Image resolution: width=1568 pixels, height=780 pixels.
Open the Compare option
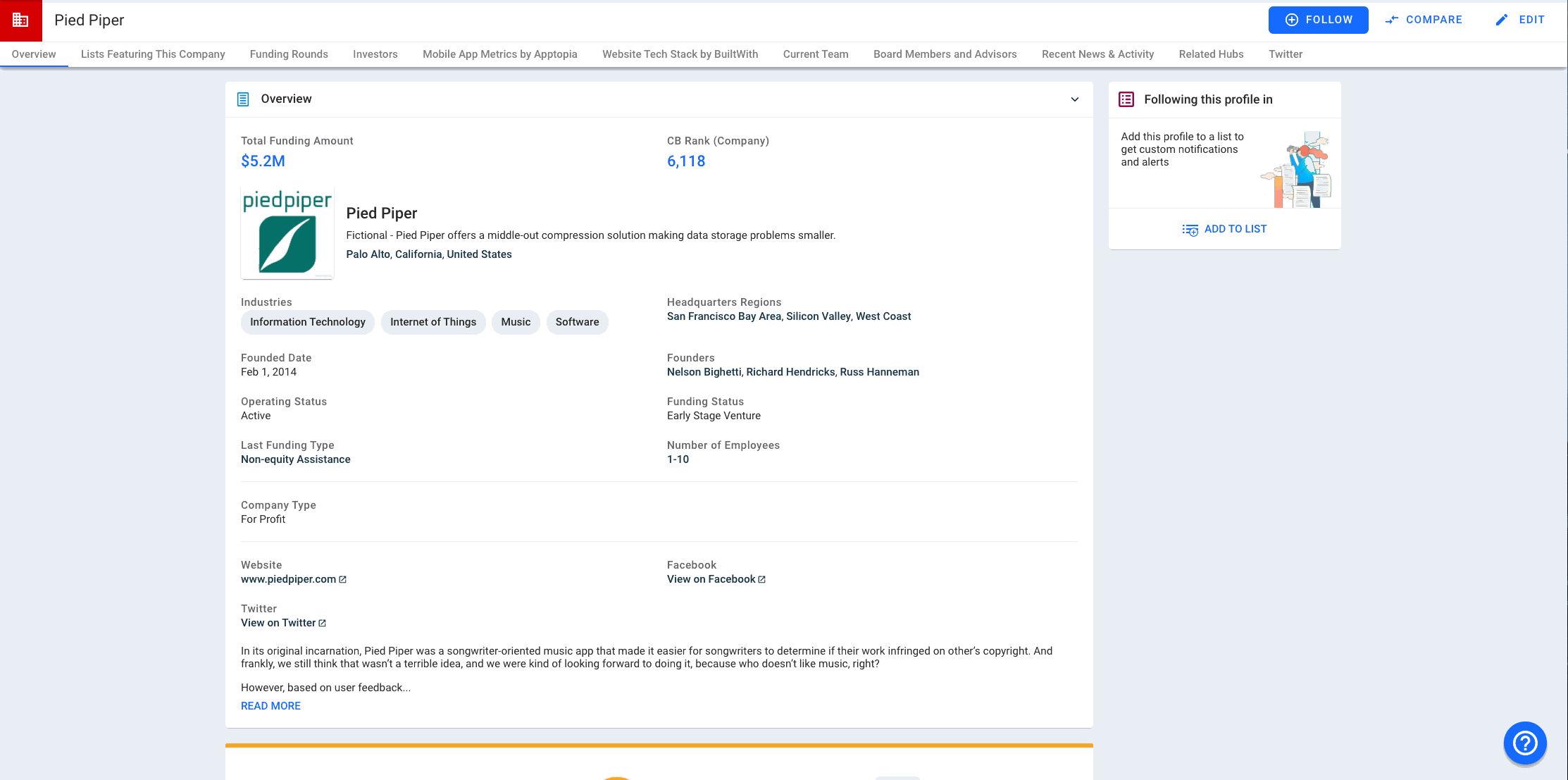coord(1424,20)
